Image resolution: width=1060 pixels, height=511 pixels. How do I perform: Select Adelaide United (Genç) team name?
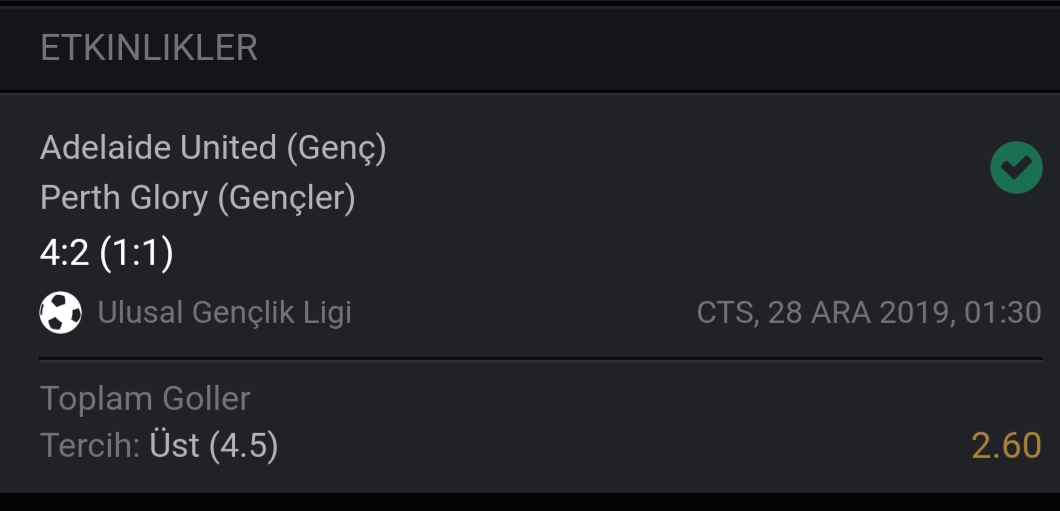[x=213, y=148]
